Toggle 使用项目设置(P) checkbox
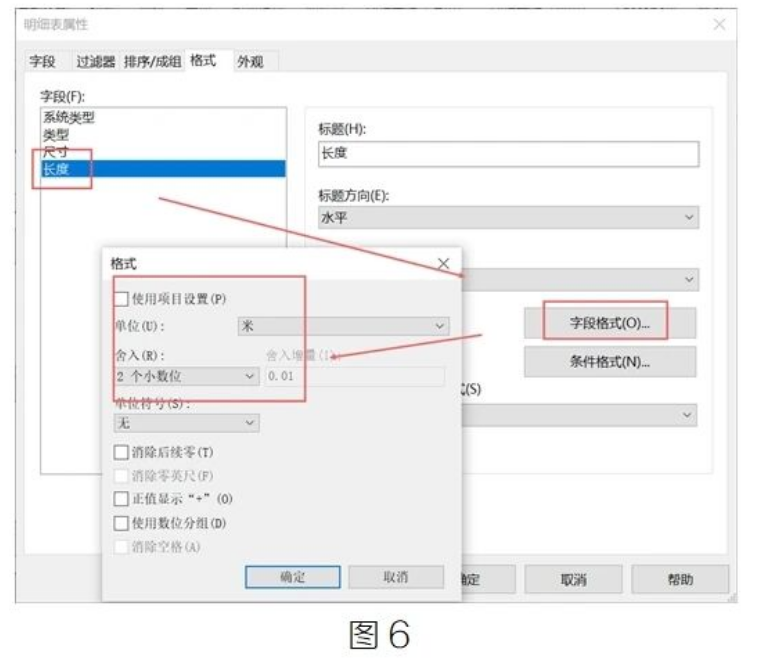Screen dimensions: 771x658 coord(121,299)
